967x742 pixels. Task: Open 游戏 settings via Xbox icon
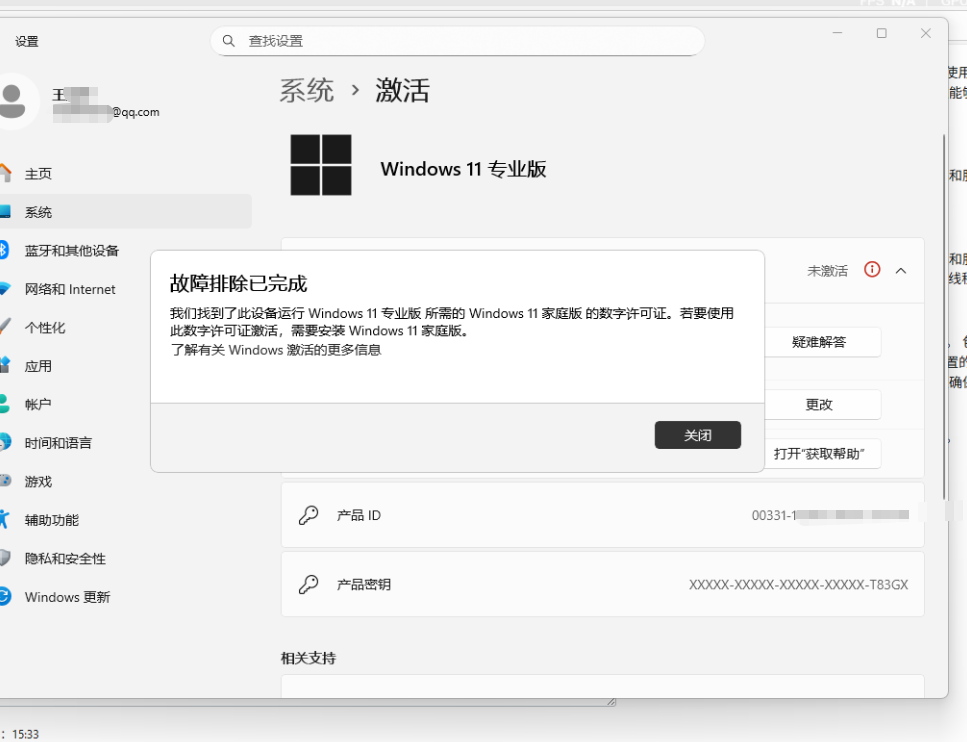point(12,481)
